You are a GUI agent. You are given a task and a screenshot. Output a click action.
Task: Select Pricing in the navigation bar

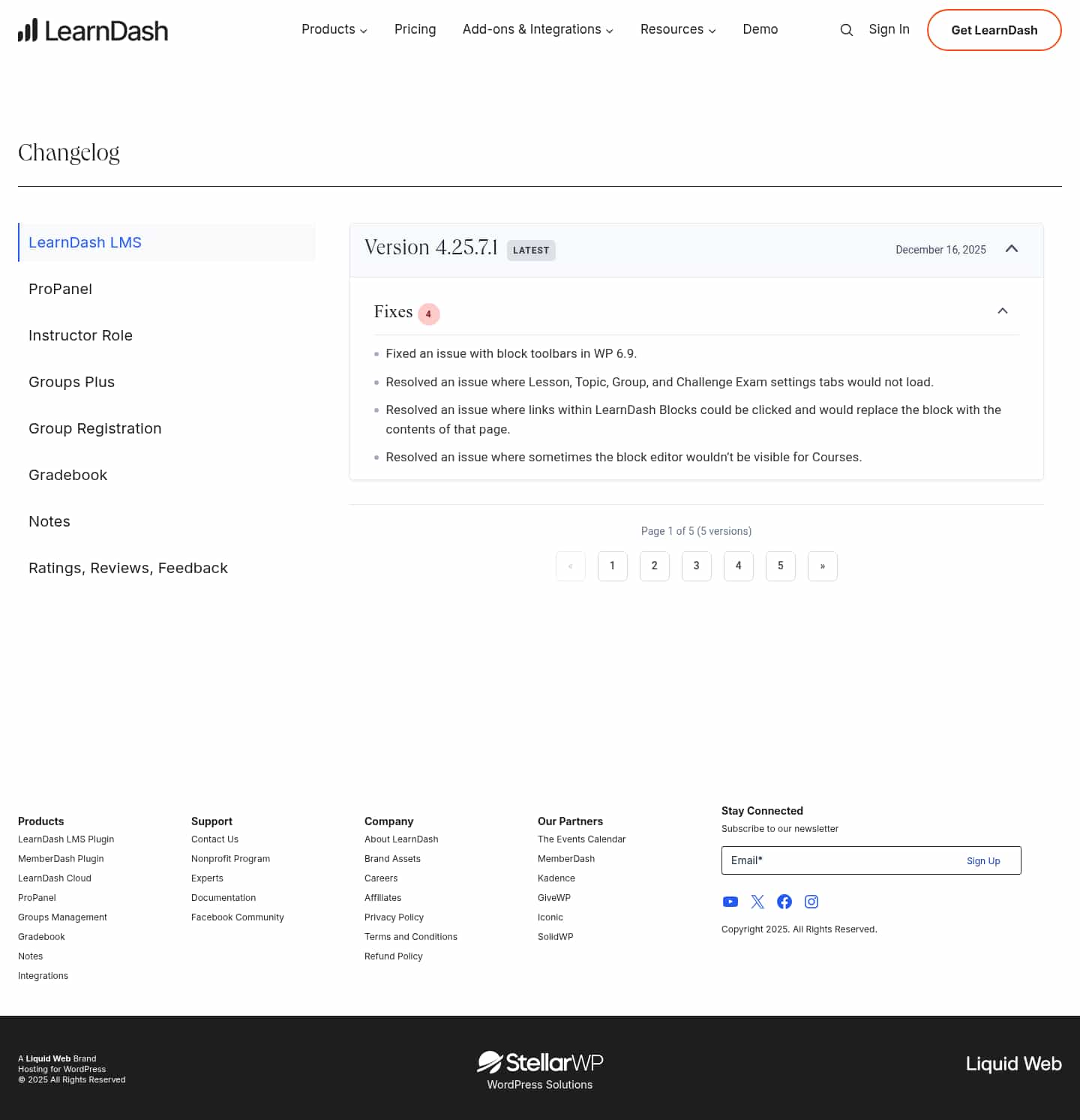415,29
